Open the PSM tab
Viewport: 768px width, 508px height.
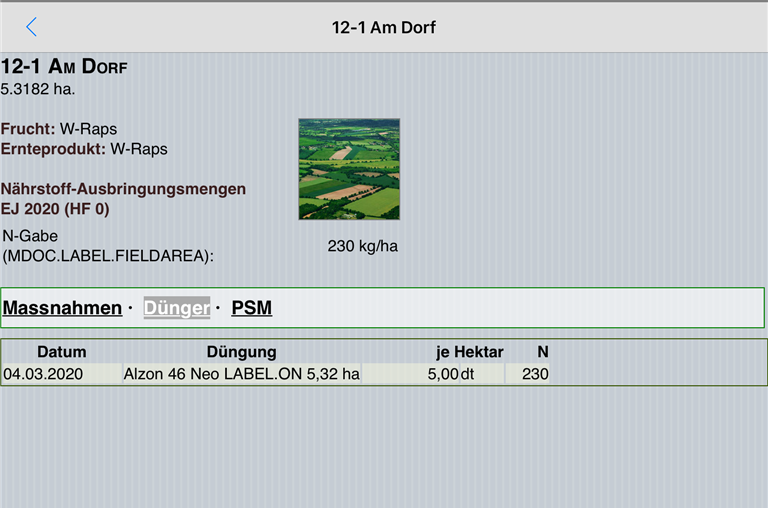pyautogui.click(x=251, y=308)
